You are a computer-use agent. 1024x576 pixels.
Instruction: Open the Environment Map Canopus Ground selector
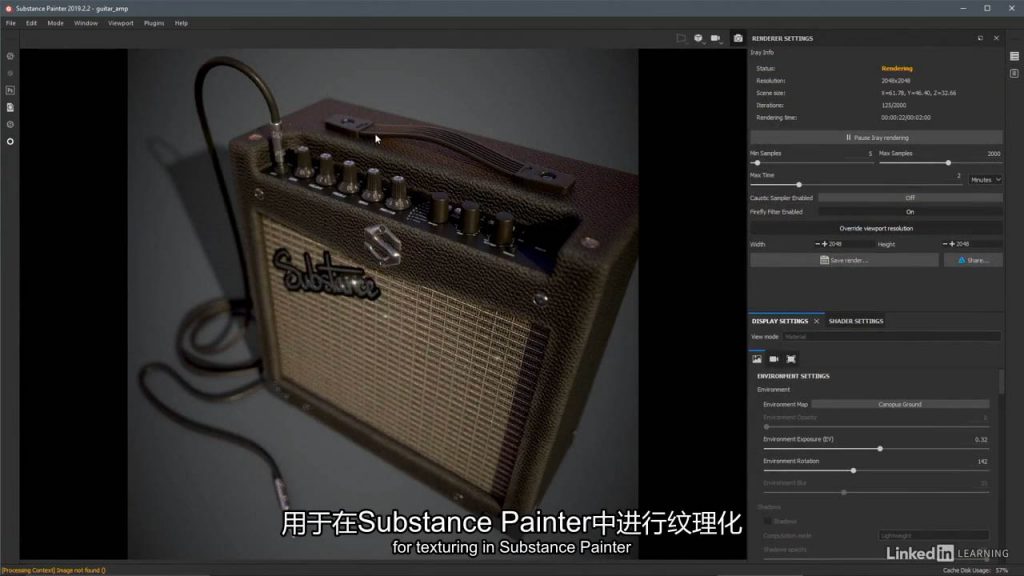pyautogui.click(x=899, y=404)
